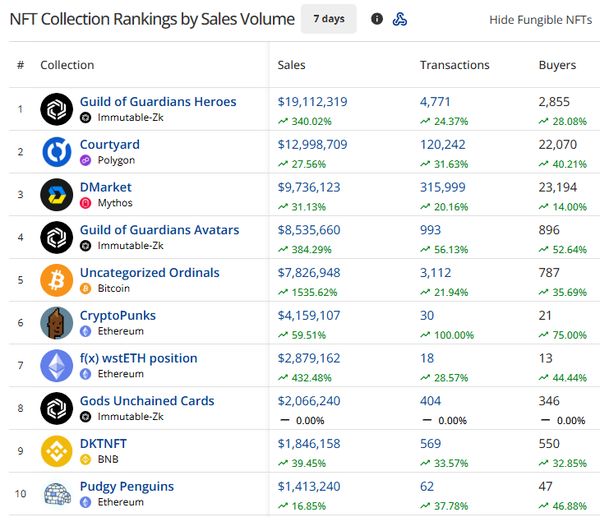600x517 pixels.
Task: Click sales value $4,159,107
Action: coord(309,315)
